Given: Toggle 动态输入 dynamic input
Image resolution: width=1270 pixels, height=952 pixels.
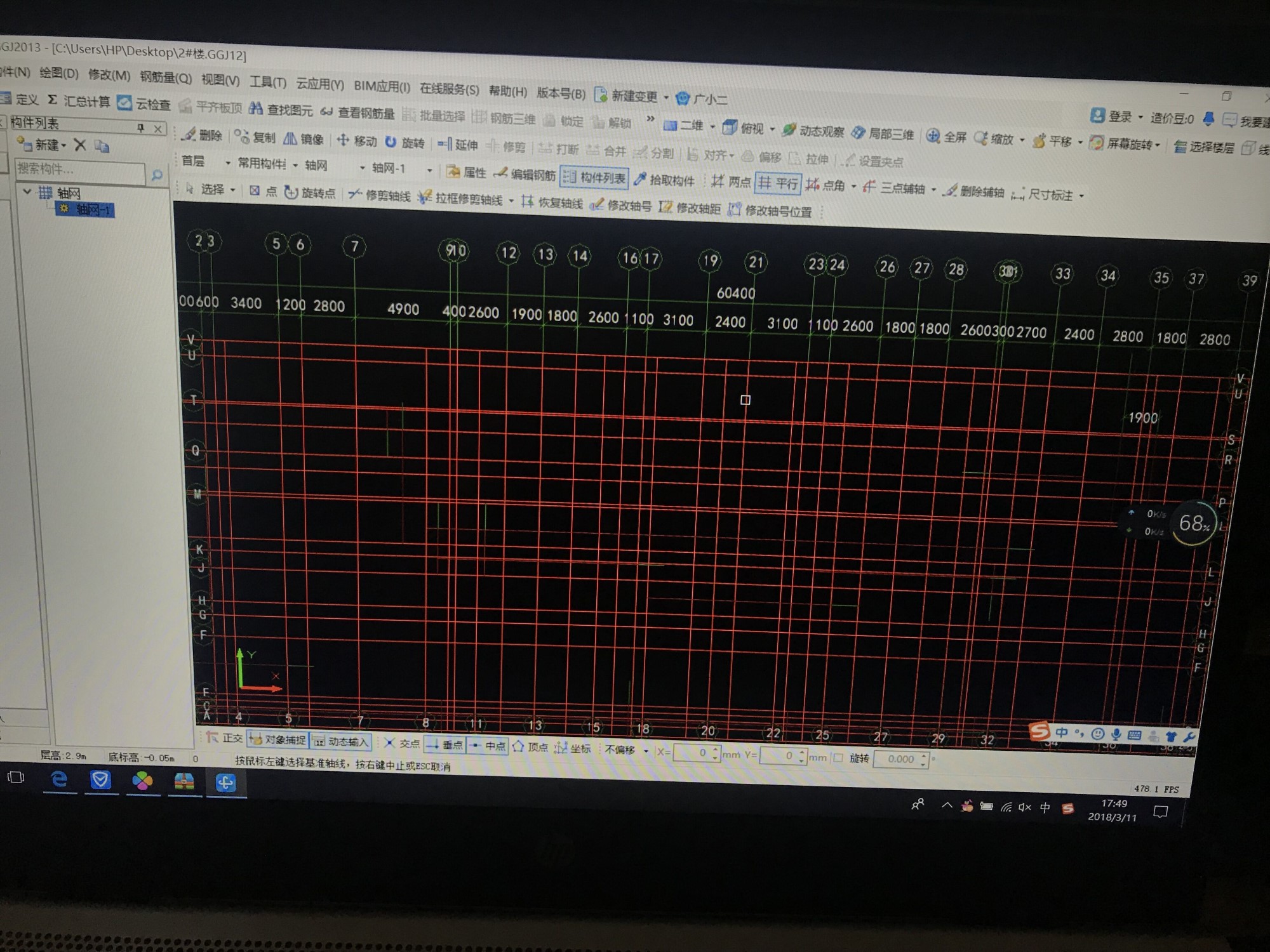Looking at the screenshot, I should pyautogui.click(x=341, y=741).
